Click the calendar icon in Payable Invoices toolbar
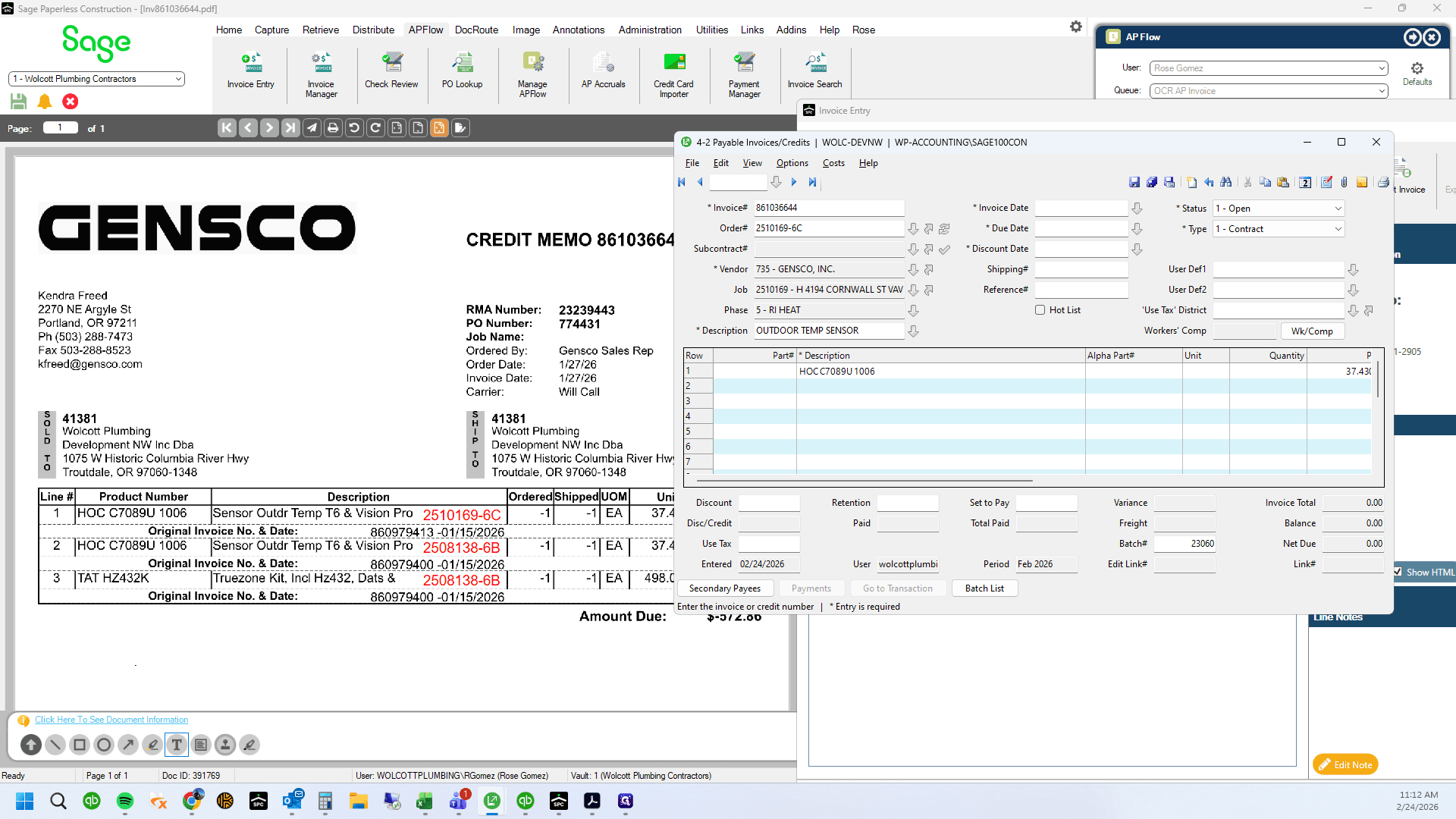 [x=1305, y=182]
